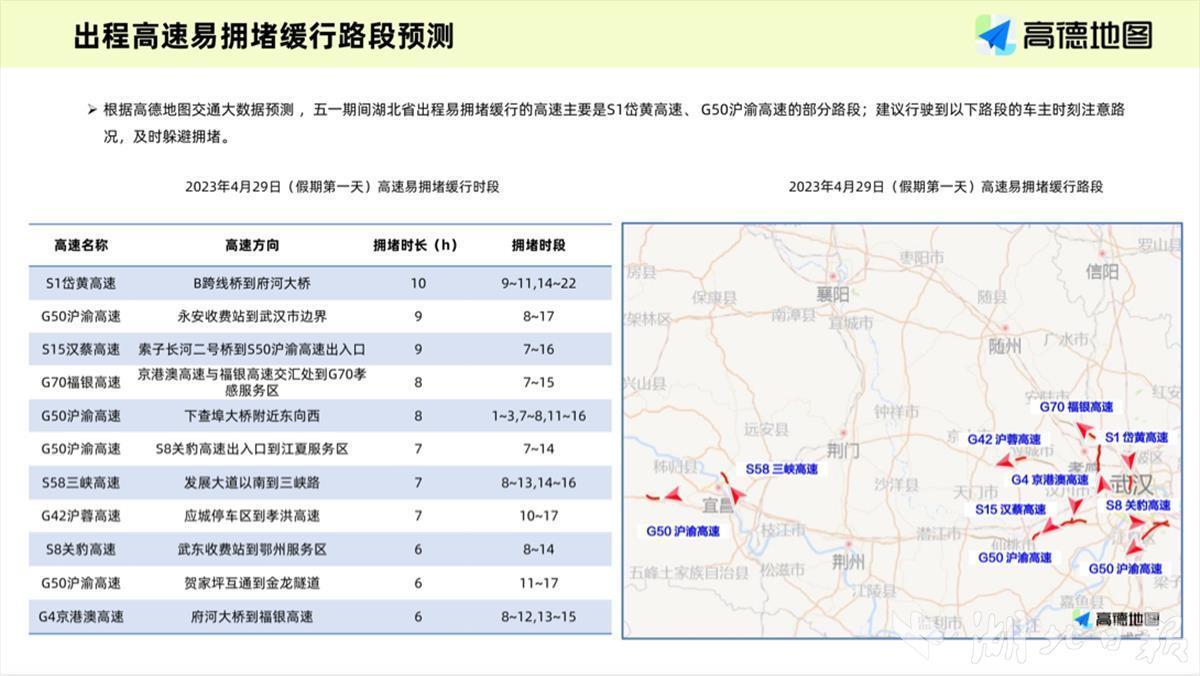This screenshot has width=1200, height=676.
Task: Select the 高速名称 column header
Action: (x=81, y=245)
